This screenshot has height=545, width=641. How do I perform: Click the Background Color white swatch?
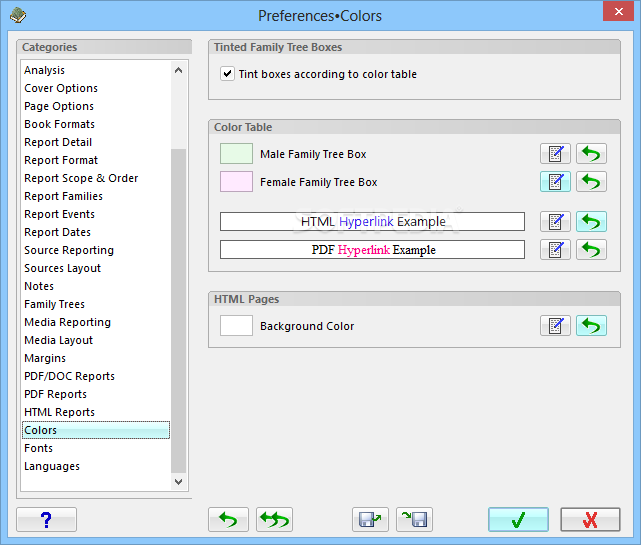[236, 325]
